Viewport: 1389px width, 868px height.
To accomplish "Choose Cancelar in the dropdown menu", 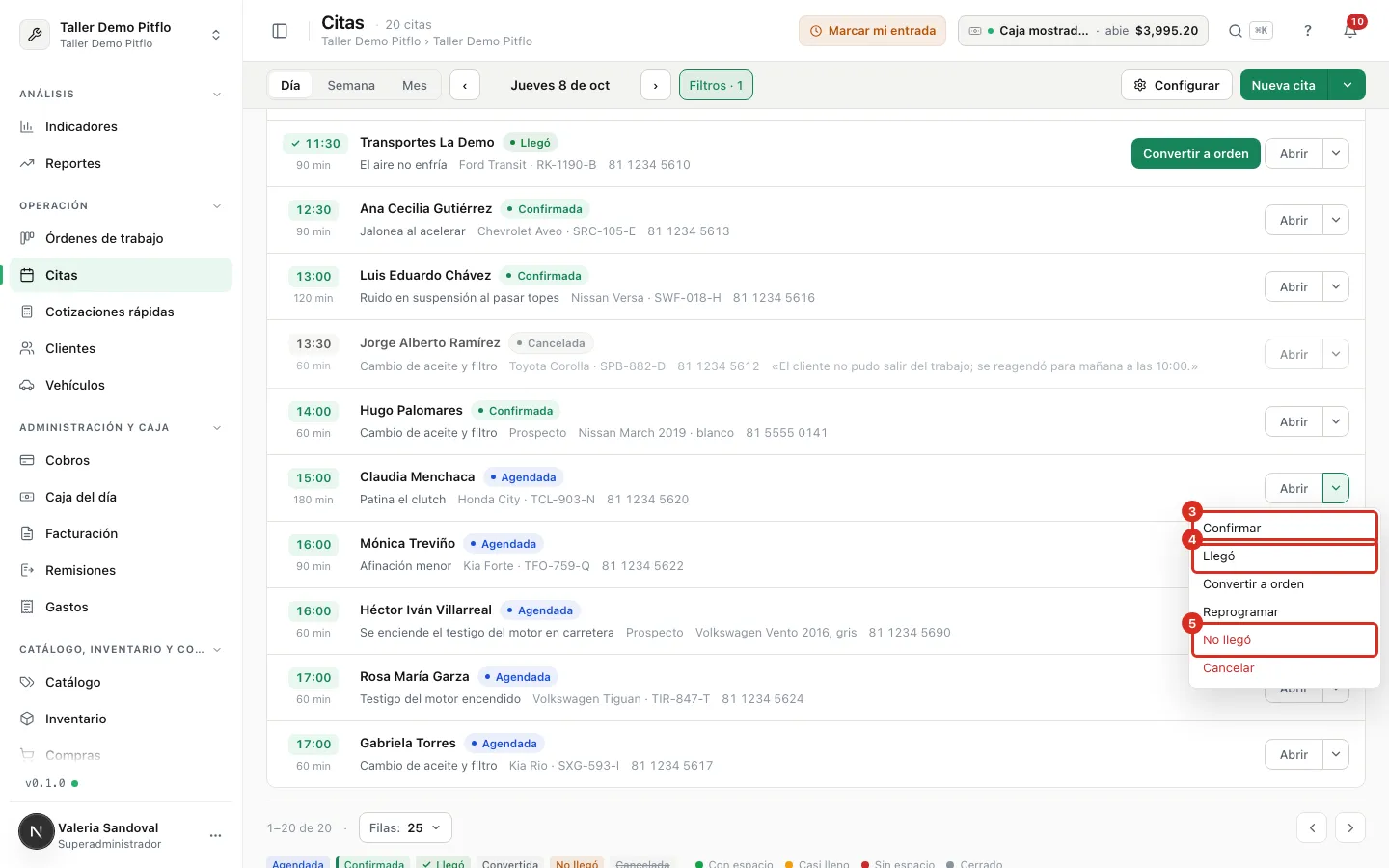I will [x=1285, y=667].
